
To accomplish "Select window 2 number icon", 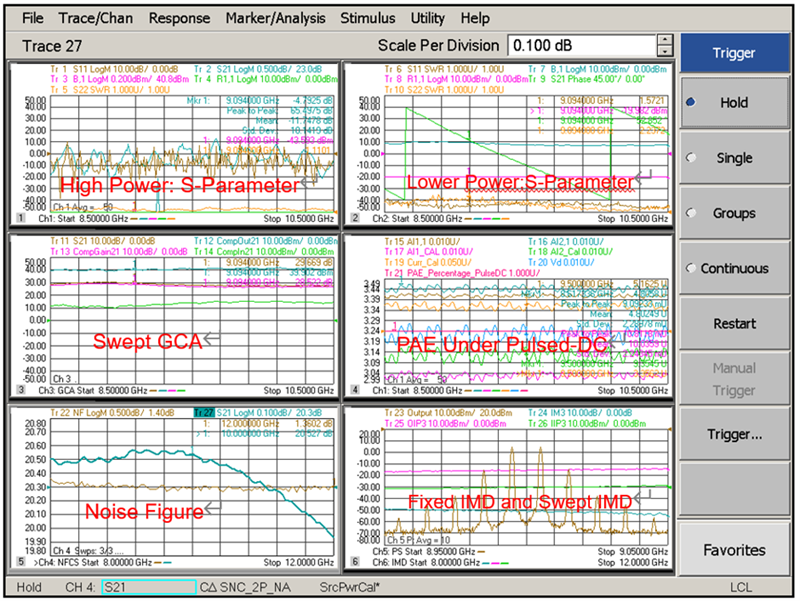I will point(353,218).
